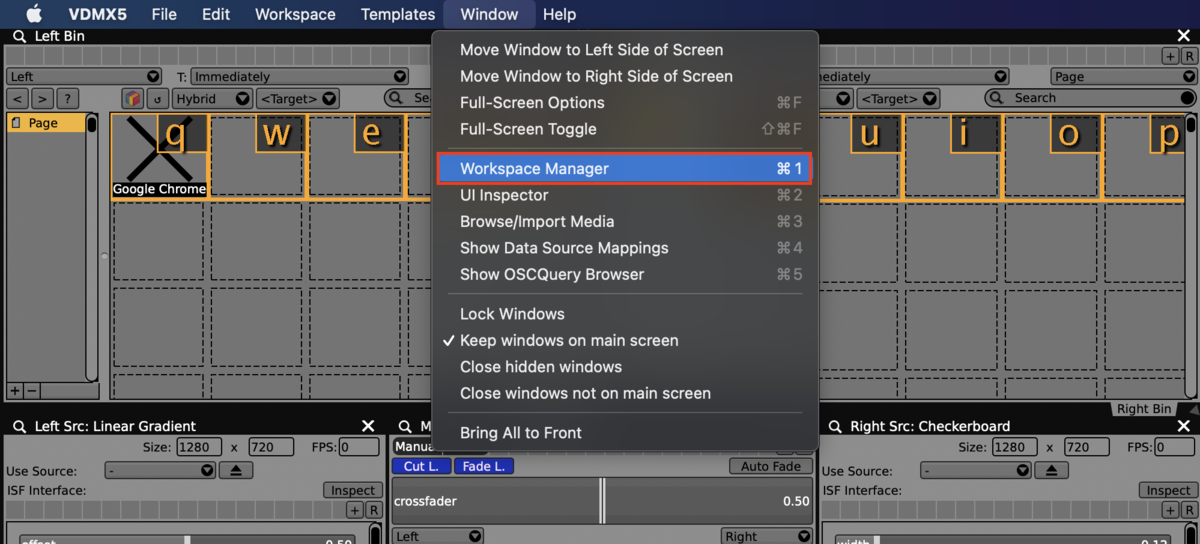Click the crossfader slider handle

coord(602,500)
